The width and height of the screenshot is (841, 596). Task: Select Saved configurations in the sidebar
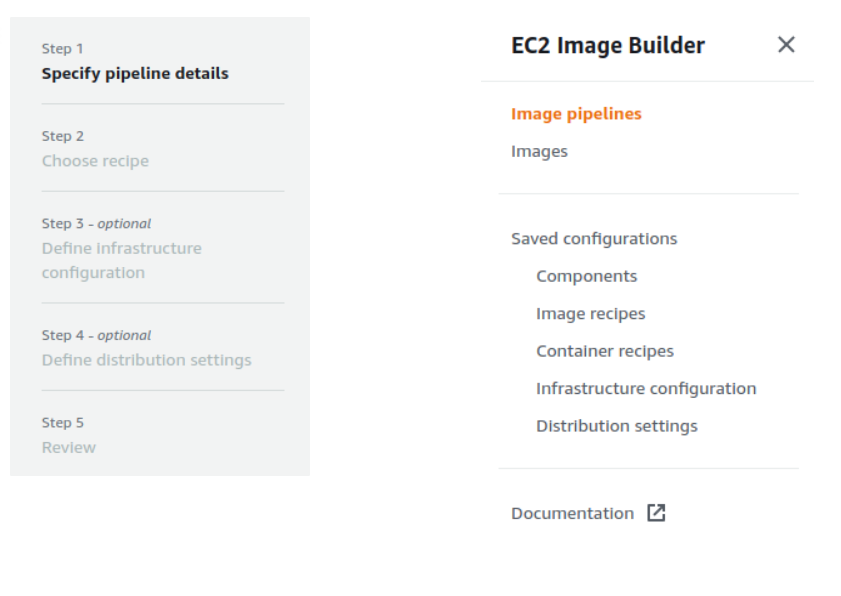point(594,239)
